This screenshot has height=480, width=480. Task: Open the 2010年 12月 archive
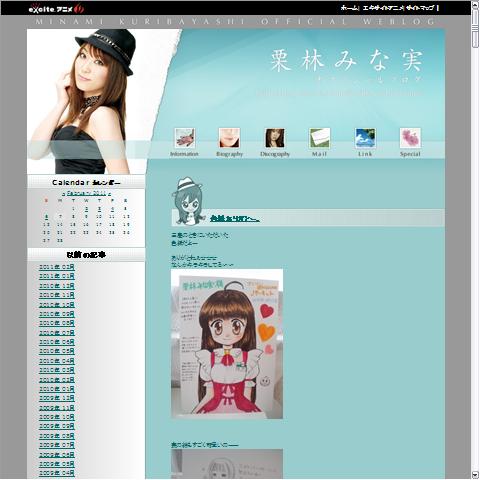click(57, 286)
